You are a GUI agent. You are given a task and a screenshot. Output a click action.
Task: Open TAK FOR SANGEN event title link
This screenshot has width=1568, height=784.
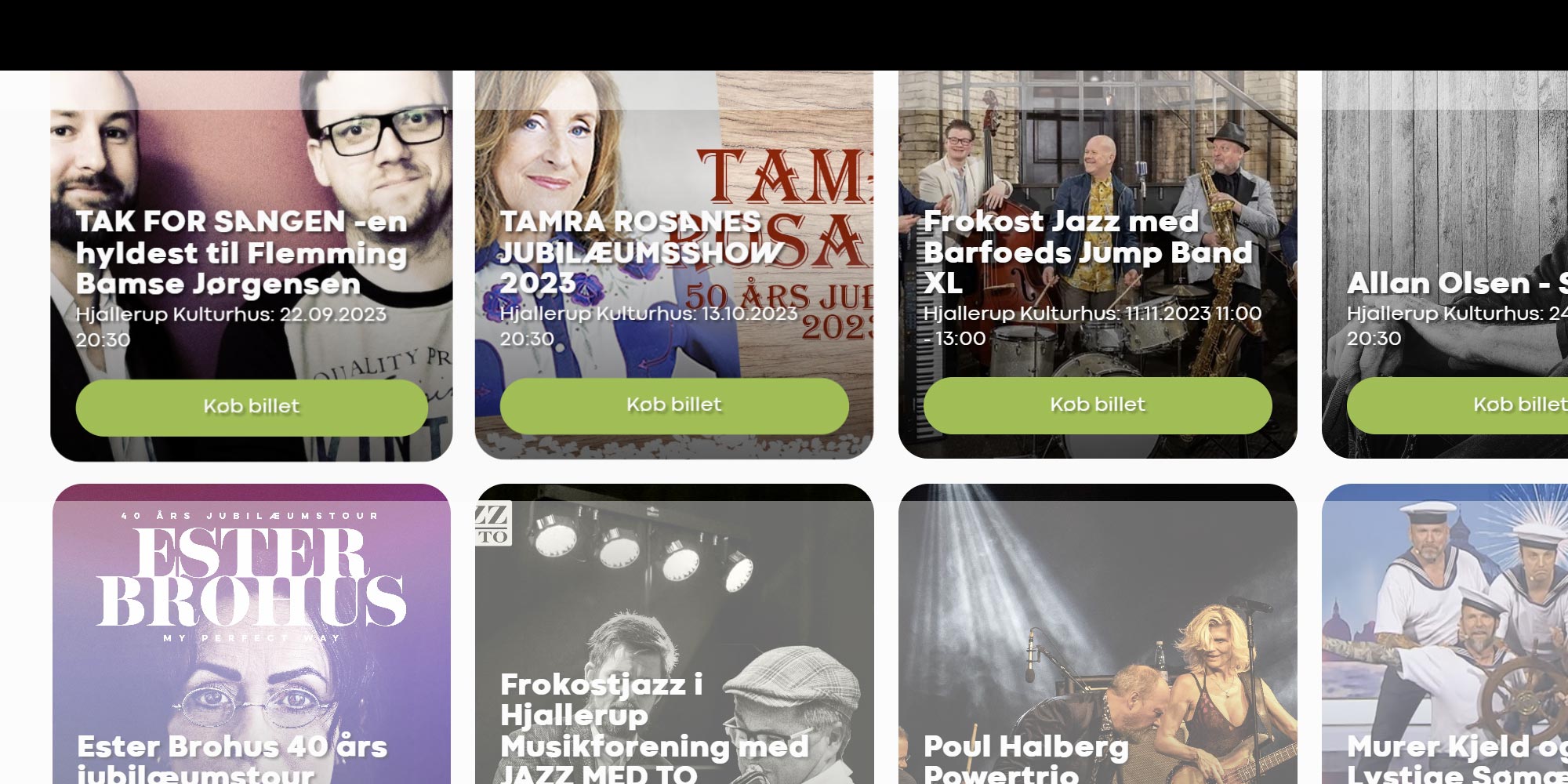coord(241,252)
